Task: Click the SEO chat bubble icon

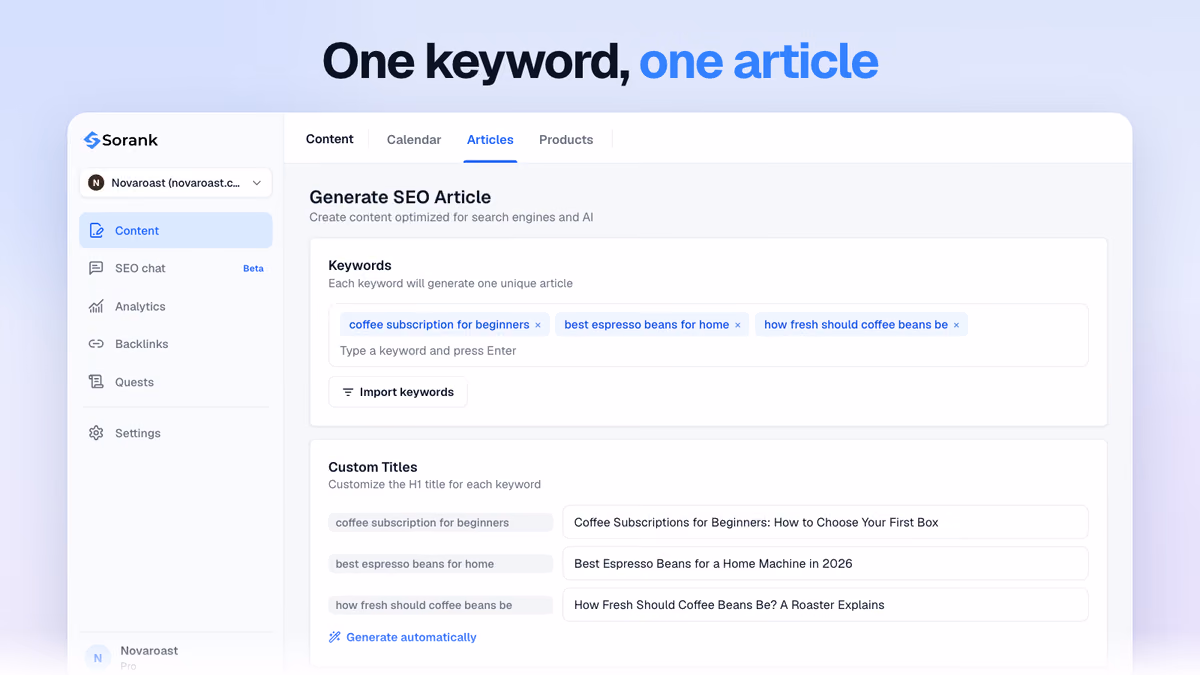Action: tap(96, 268)
